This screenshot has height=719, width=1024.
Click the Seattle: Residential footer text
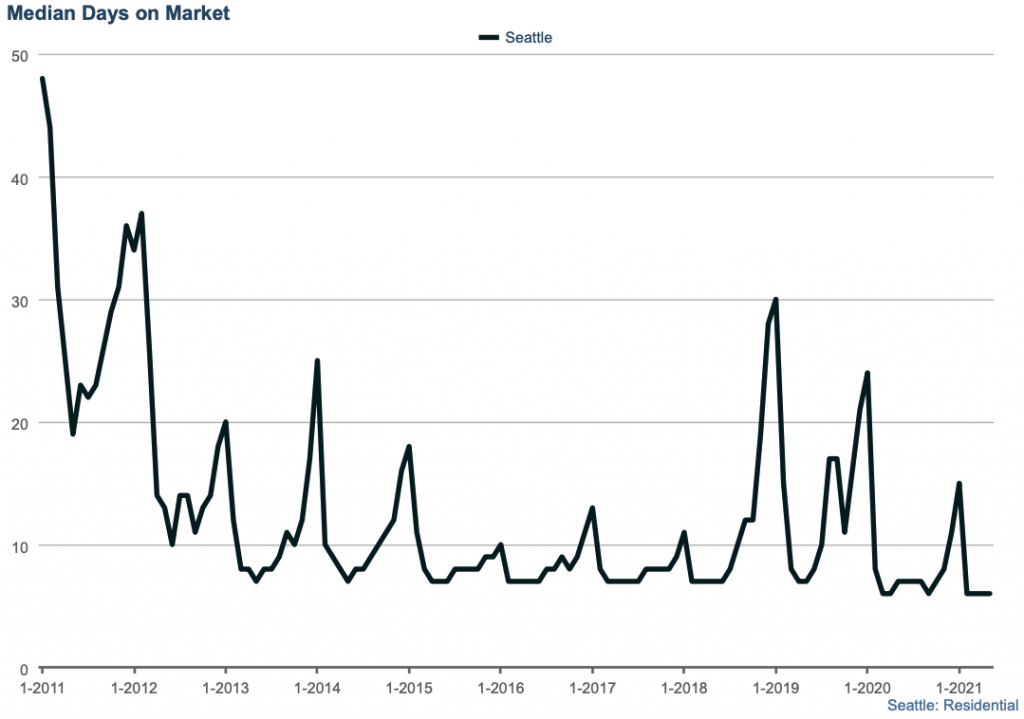click(x=952, y=706)
